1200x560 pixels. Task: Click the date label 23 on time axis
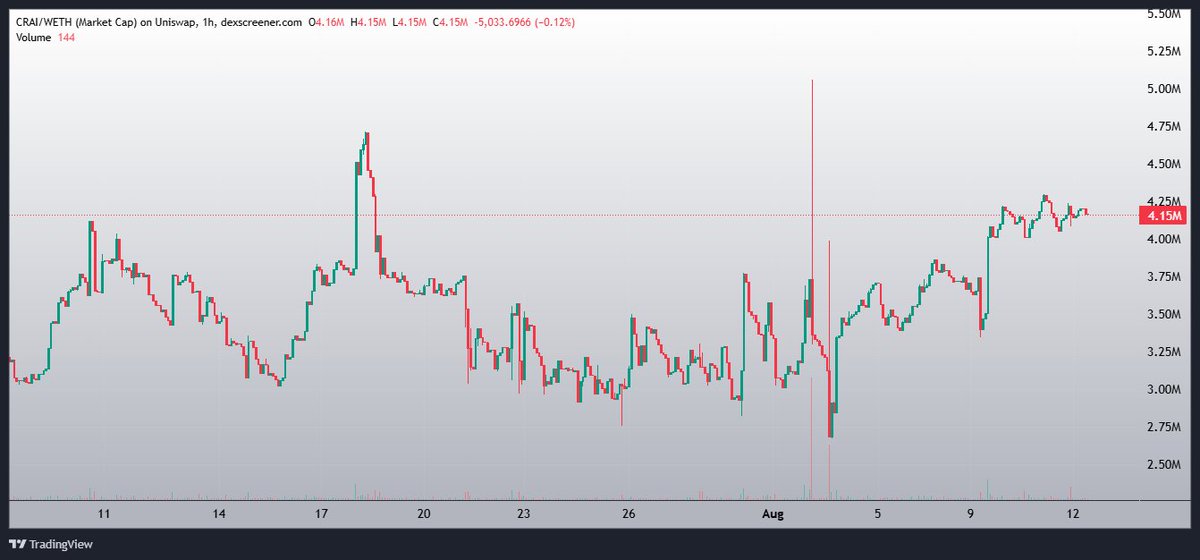pyautogui.click(x=523, y=514)
